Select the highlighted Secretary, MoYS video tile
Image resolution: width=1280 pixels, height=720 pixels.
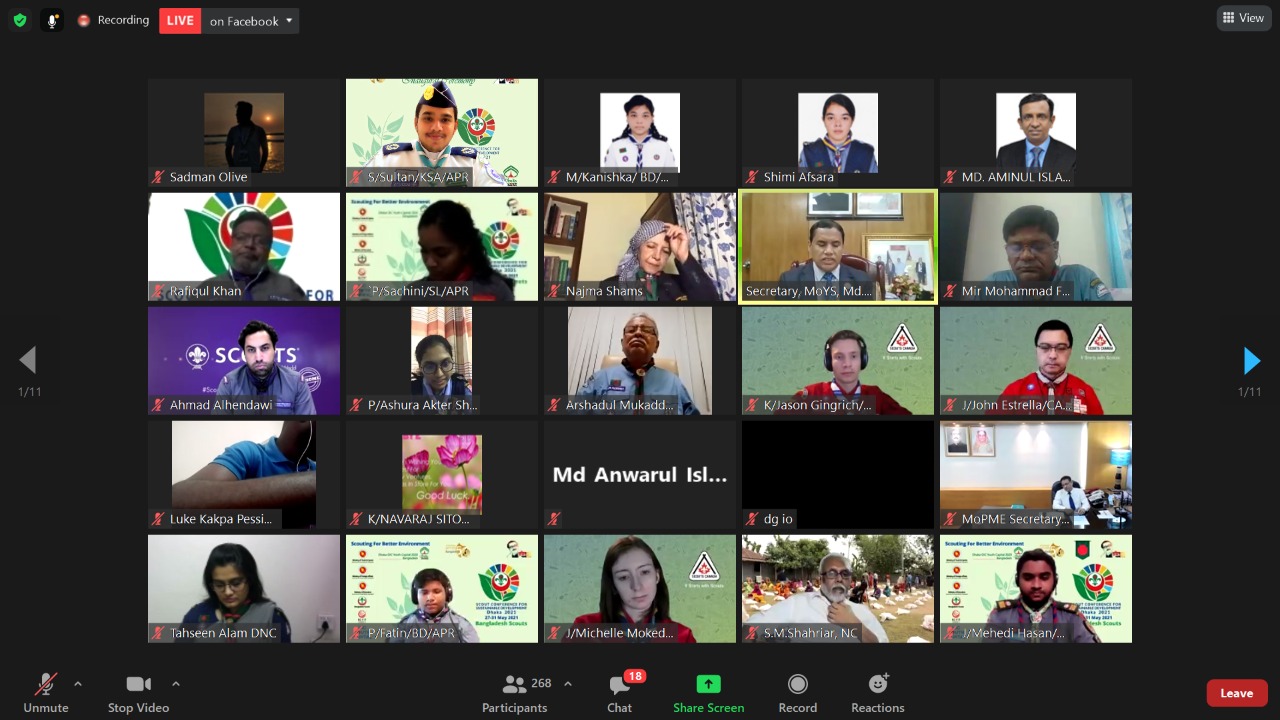point(838,246)
